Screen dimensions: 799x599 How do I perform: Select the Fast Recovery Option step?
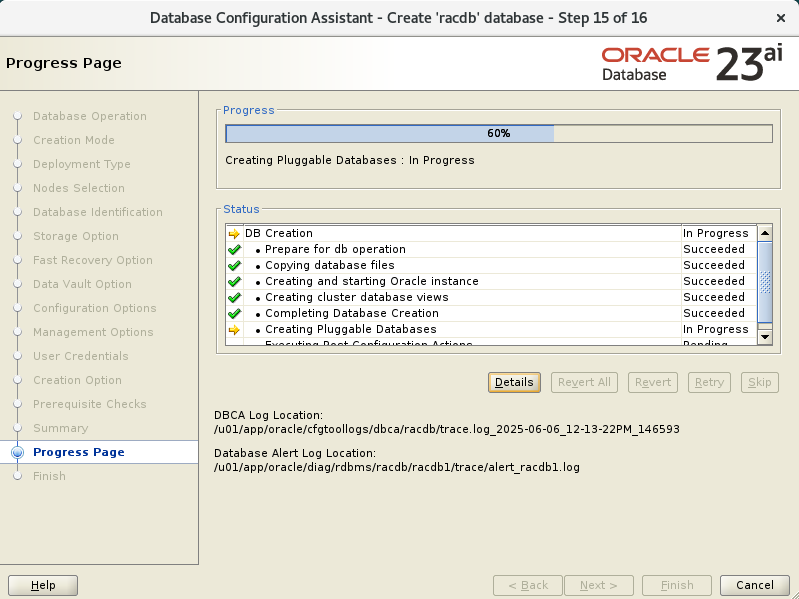(x=93, y=260)
